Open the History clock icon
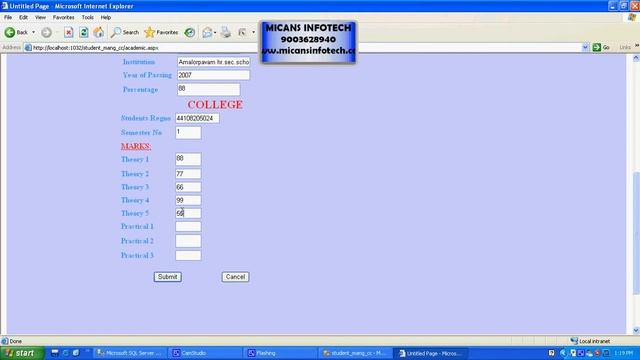Screen dimensions: 640x360 (189, 32)
